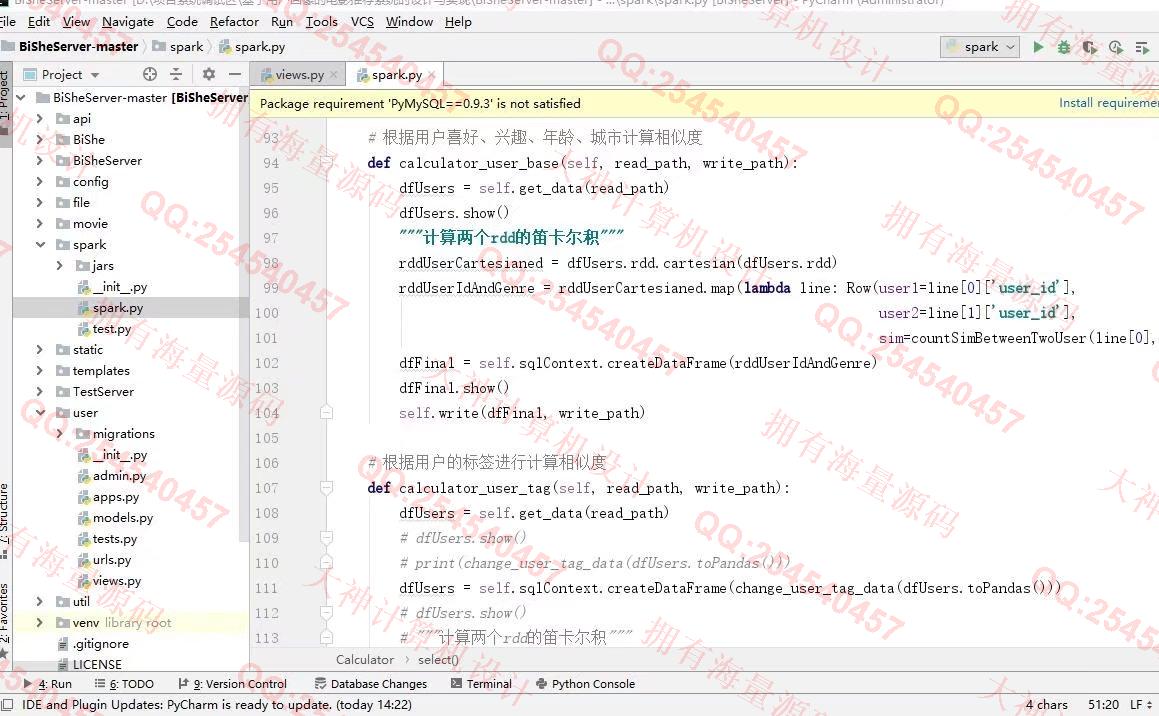The image size is (1159, 716).
Task: Select spark.py in project tree
Action: coord(118,307)
